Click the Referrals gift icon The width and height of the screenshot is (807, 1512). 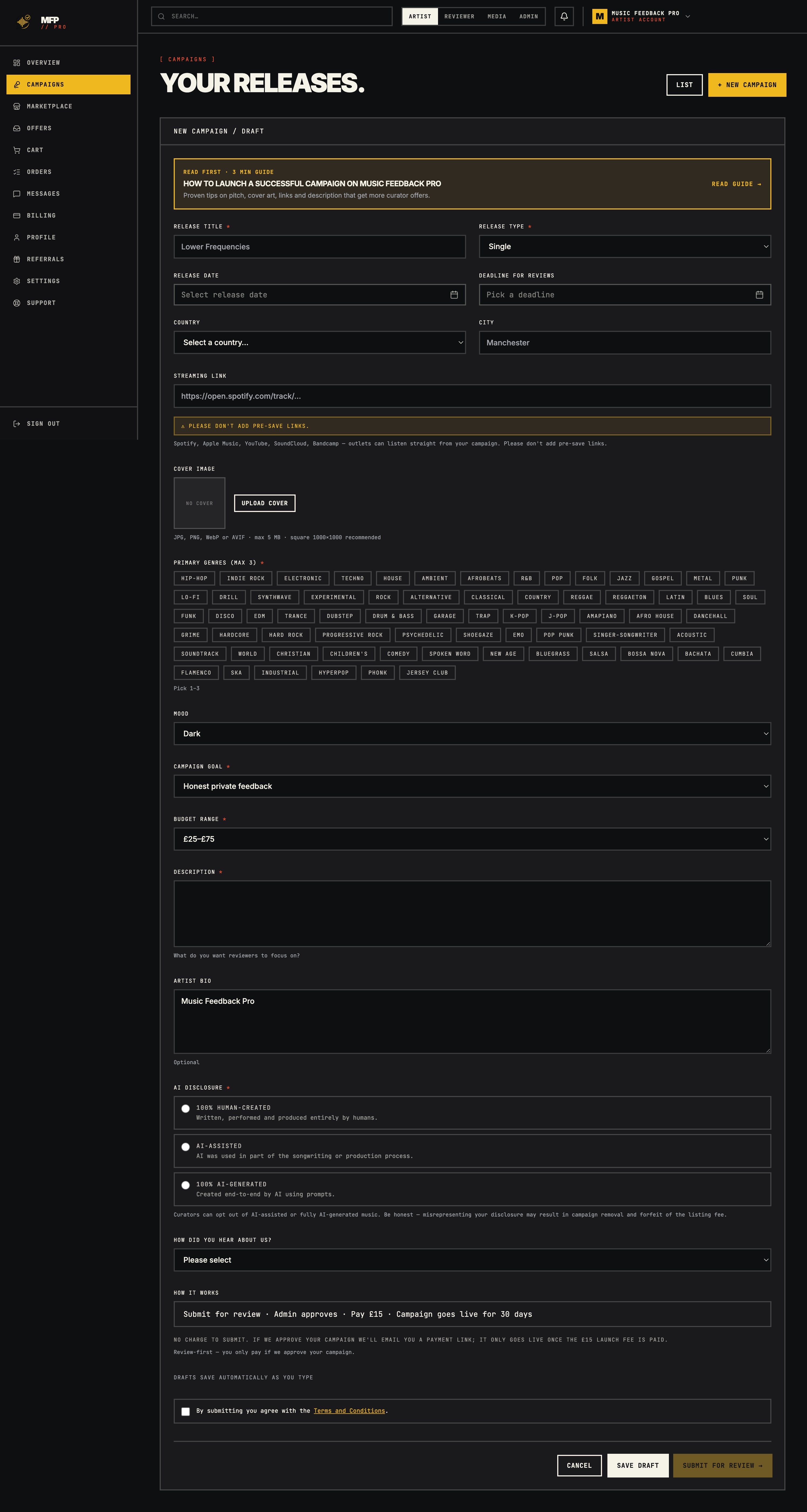(16, 259)
